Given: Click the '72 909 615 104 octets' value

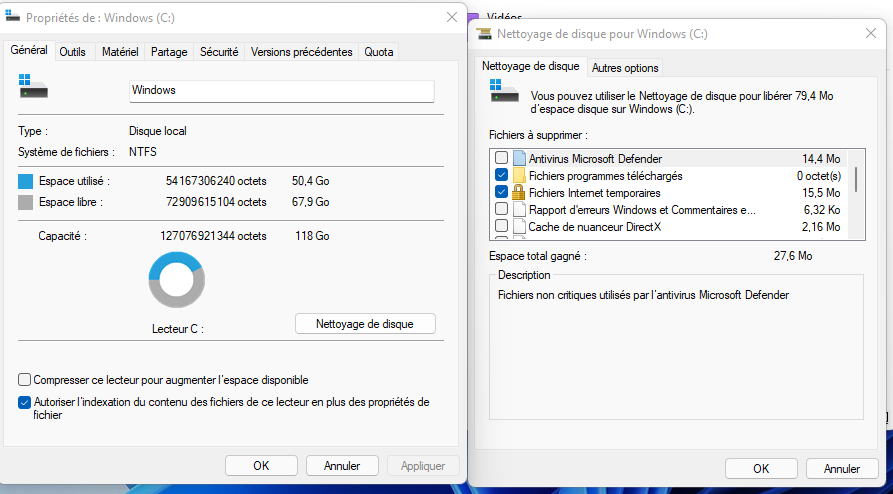Looking at the screenshot, I should (x=216, y=202).
